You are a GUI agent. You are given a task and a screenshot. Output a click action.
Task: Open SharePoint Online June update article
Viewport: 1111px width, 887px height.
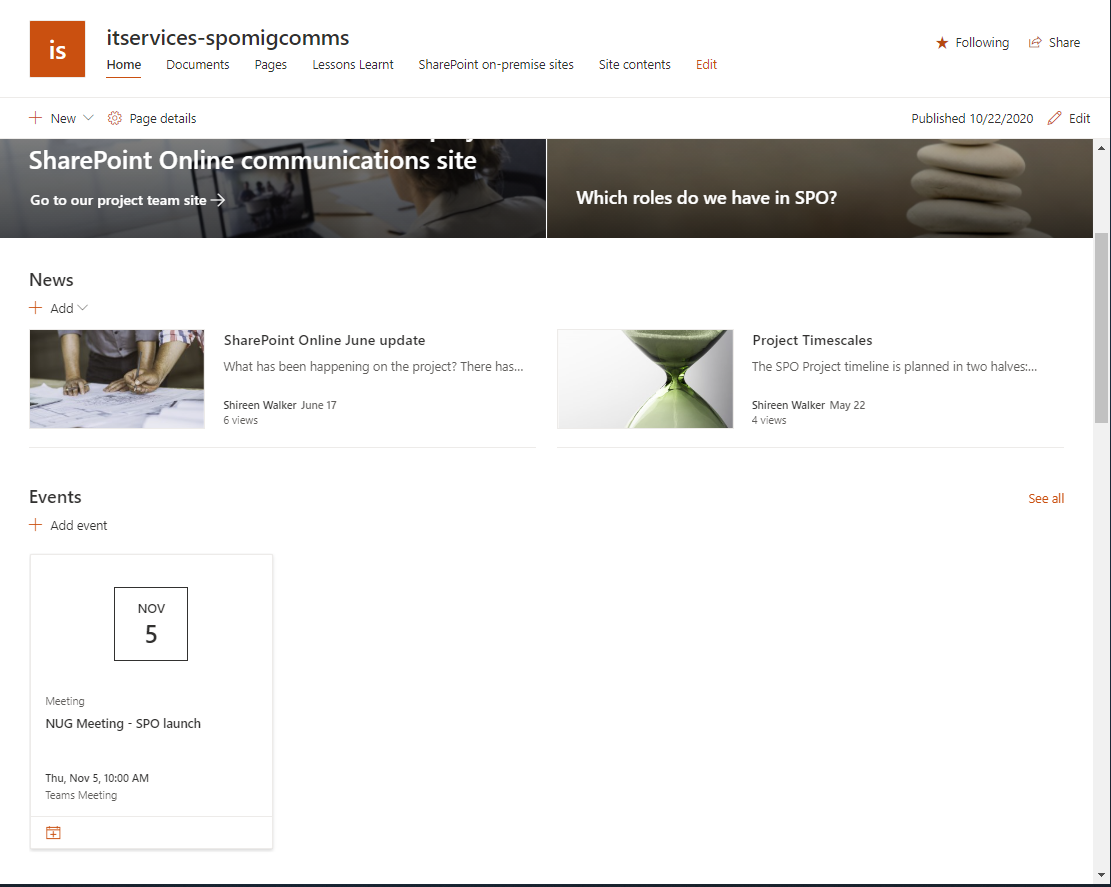point(325,340)
